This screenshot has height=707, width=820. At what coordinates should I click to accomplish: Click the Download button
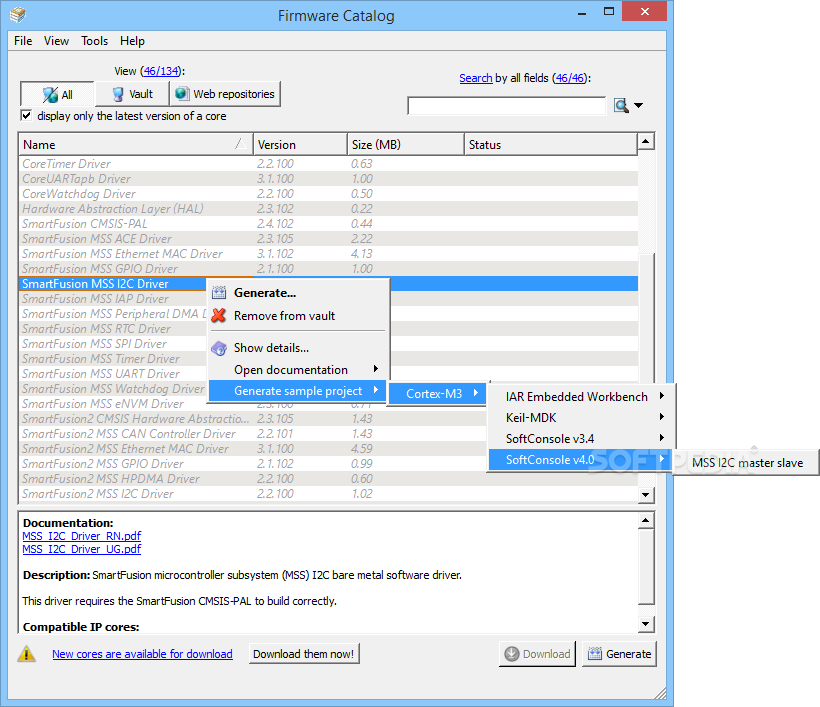tap(537, 654)
